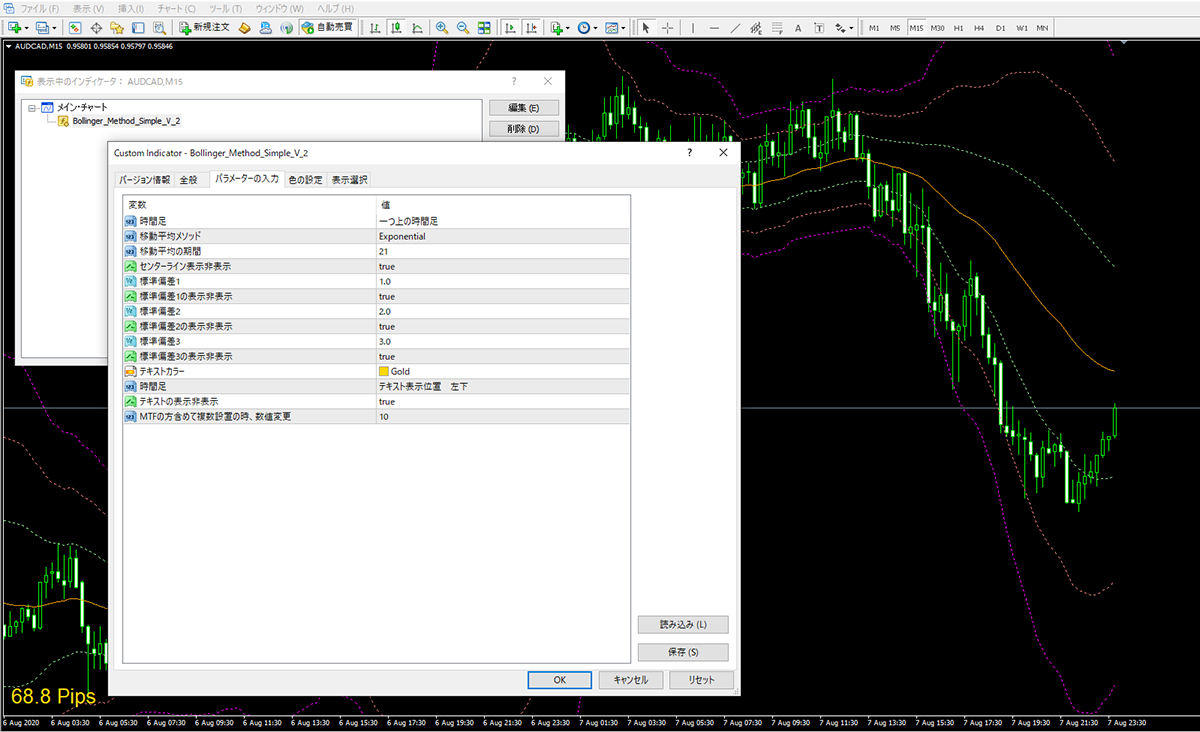1200x732 pixels.
Task: Expand the new chart dropdown arrow
Action: point(26,27)
